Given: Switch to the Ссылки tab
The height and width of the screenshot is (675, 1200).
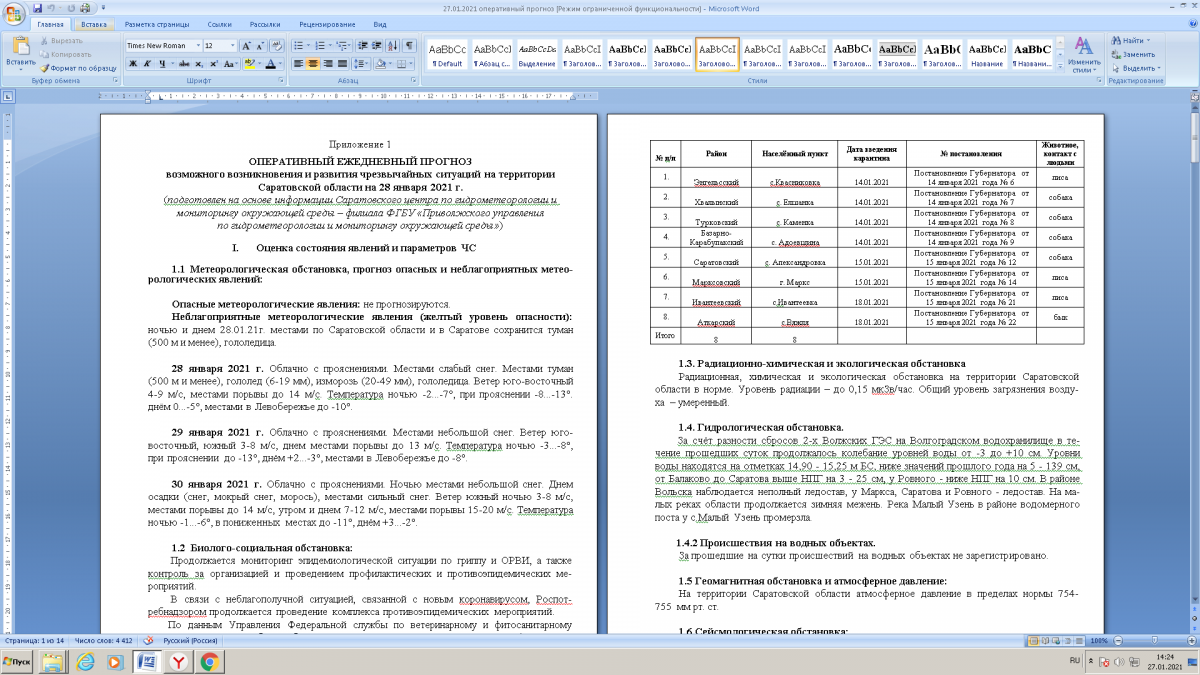Looking at the screenshot, I should [x=220, y=23].
